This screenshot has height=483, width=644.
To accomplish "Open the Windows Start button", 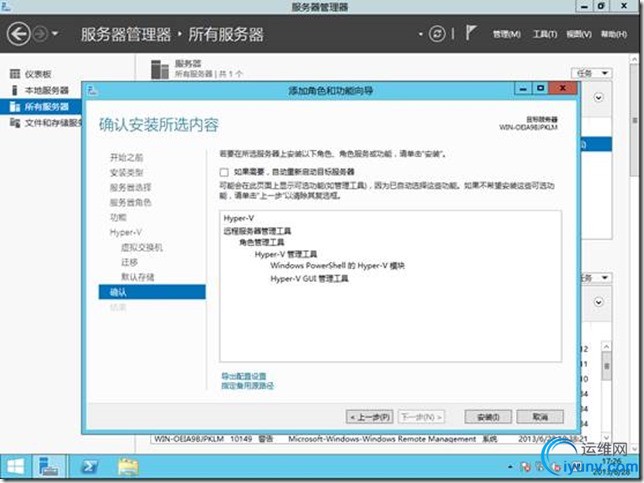I will pyautogui.click(x=16, y=467).
